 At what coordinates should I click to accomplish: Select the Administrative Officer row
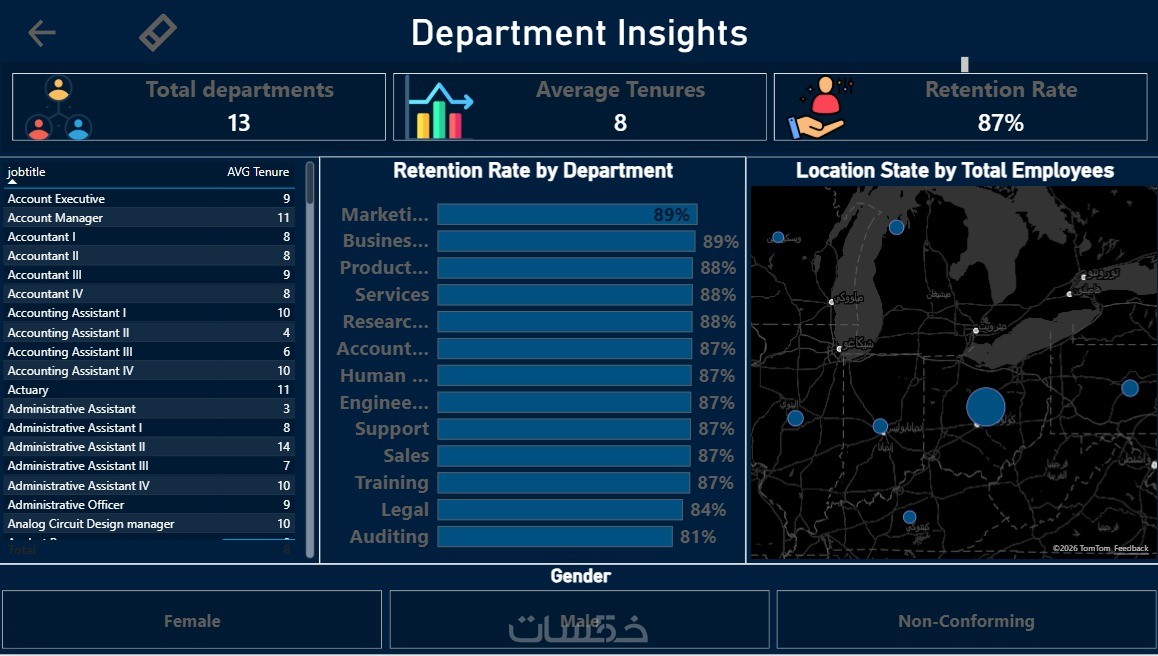click(x=149, y=505)
